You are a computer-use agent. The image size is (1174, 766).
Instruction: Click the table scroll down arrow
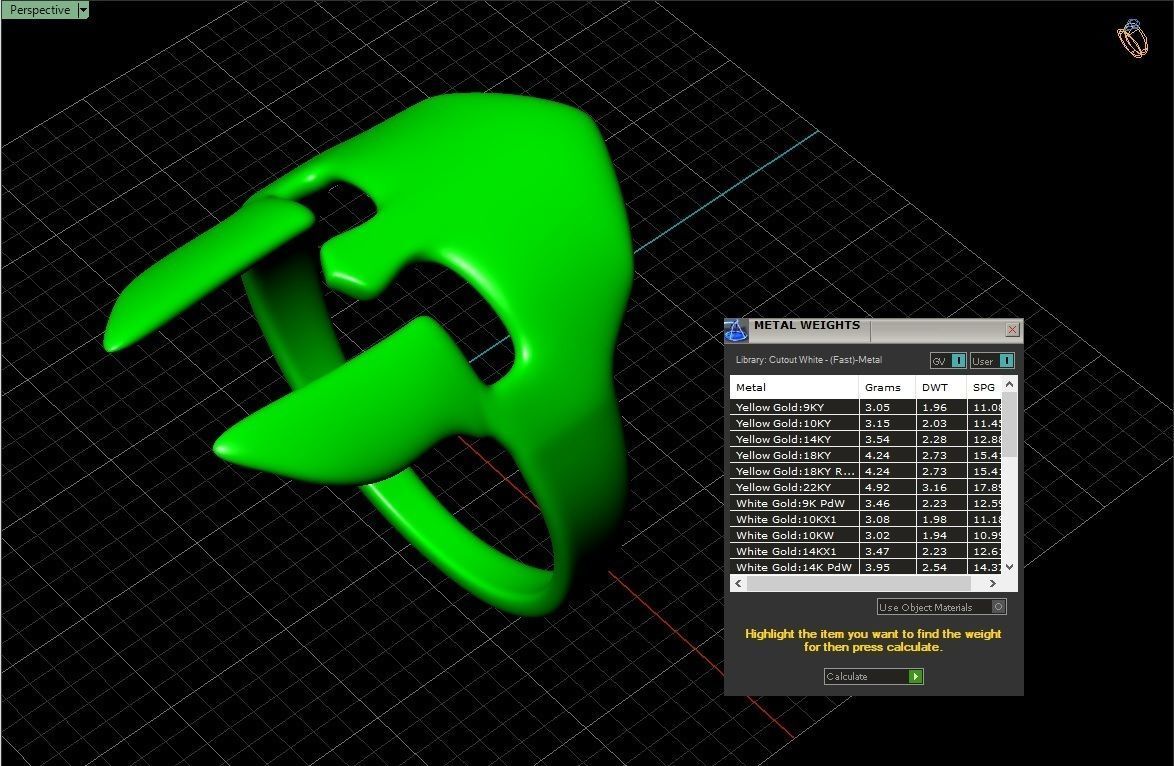click(x=1009, y=567)
